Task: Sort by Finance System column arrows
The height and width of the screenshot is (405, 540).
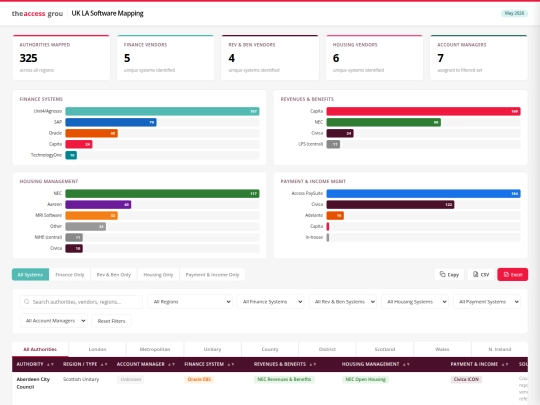Action: 231,364
